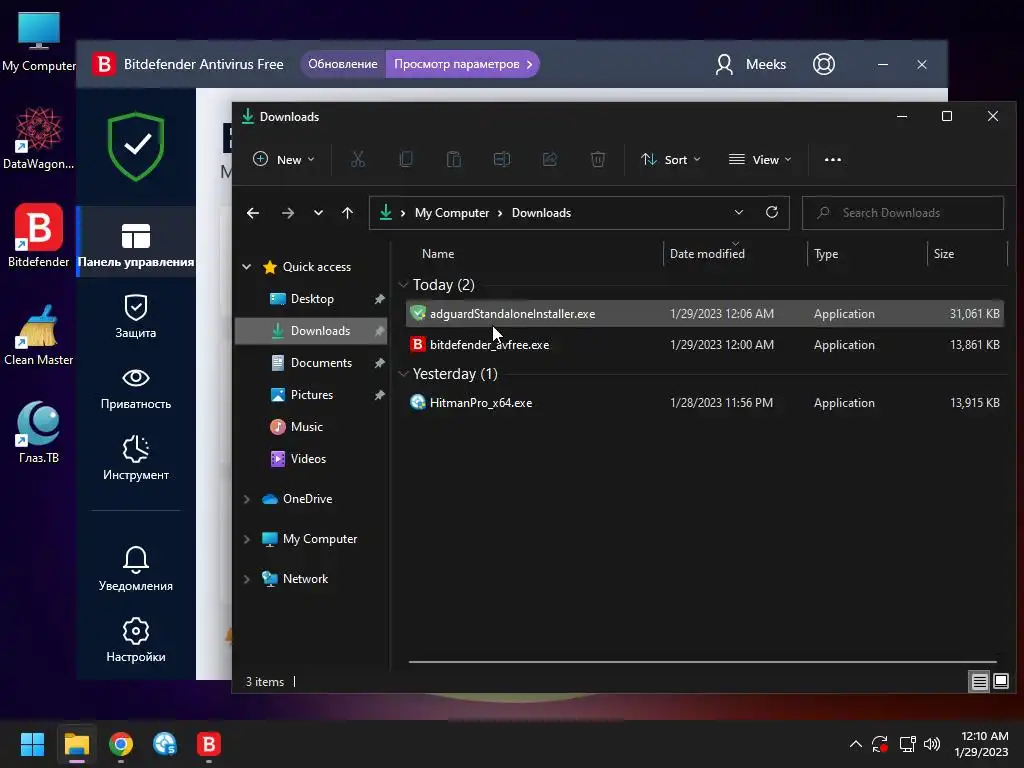Go forward with the right arrow button
Viewport: 1024px width, 768px height.
pos(287,213)
